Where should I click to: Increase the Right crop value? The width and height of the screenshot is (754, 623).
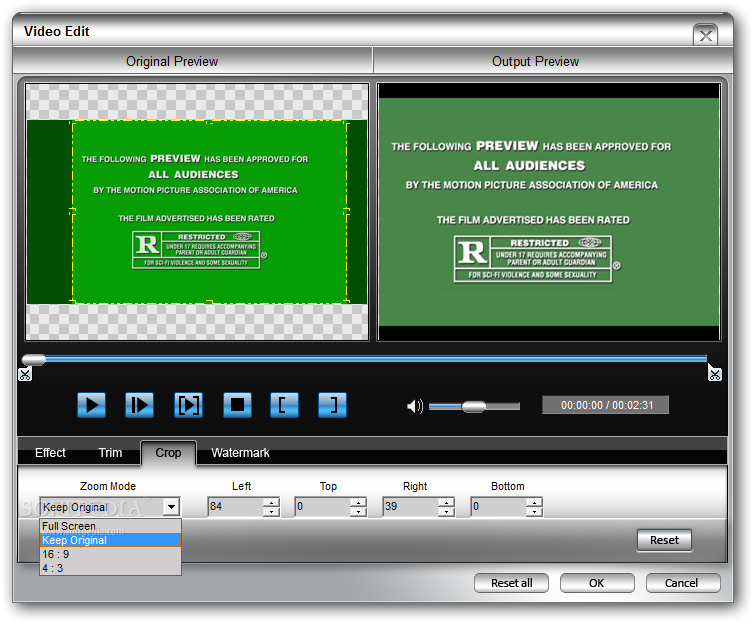446,502
